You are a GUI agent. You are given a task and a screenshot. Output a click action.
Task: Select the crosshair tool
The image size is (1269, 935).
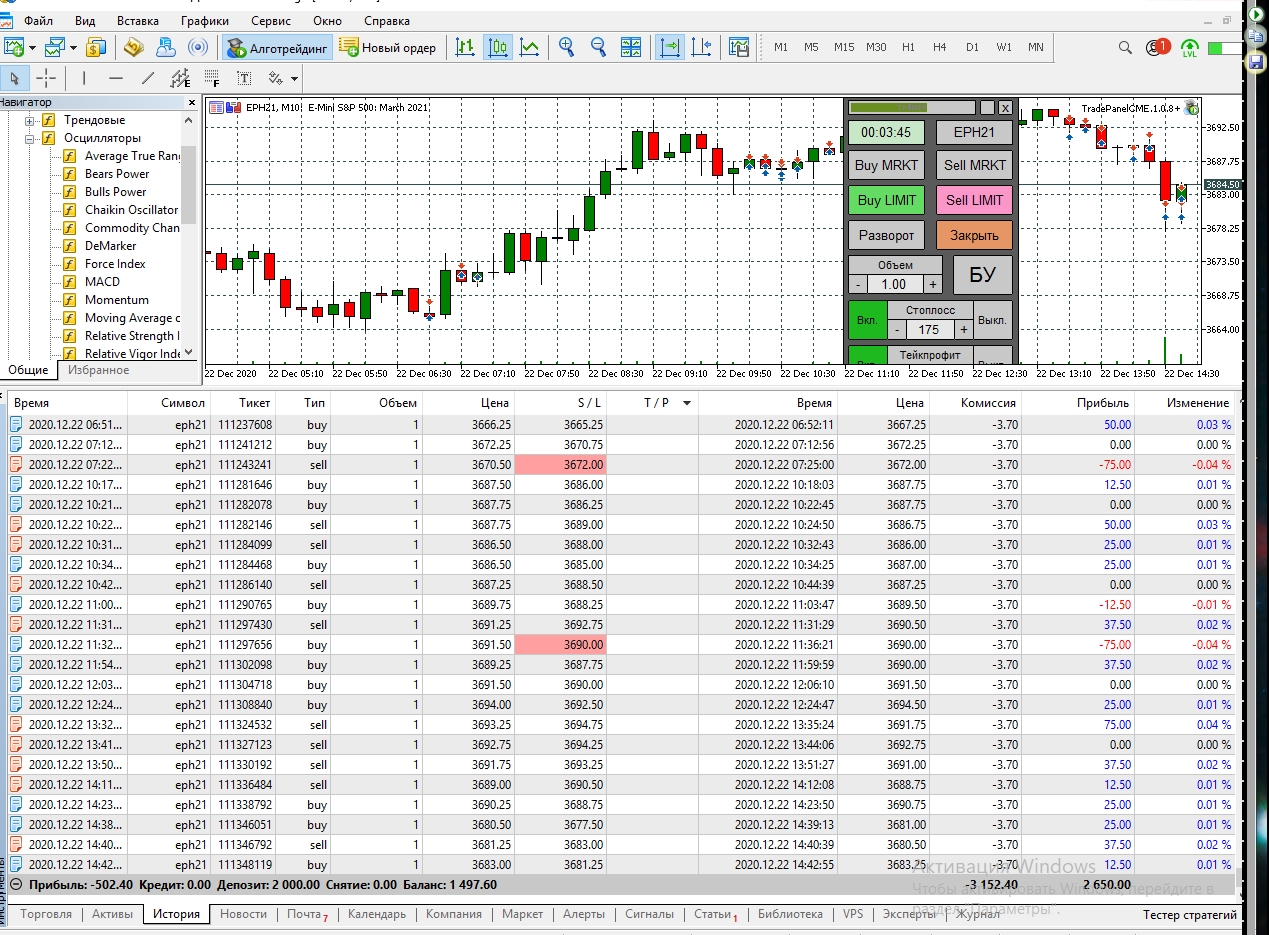(x=46, y=78)
